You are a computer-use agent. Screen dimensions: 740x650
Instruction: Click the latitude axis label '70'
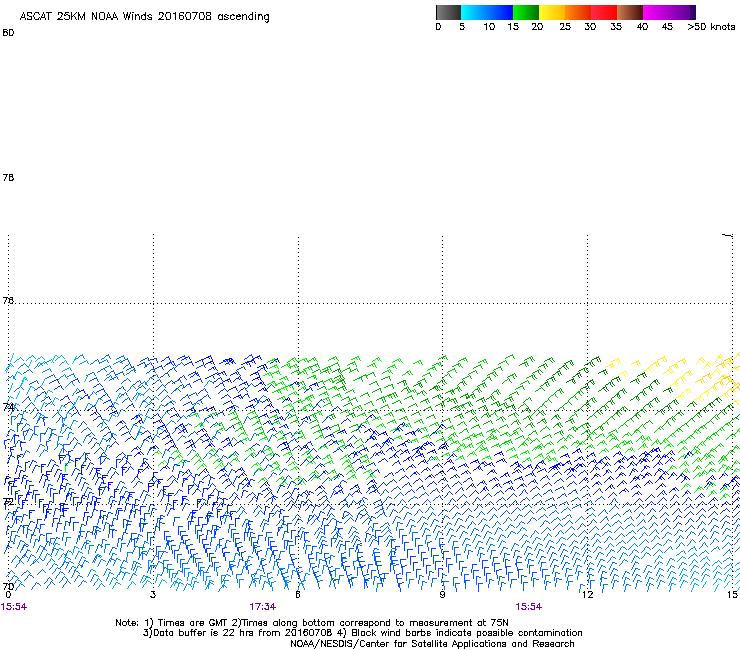point(8,586)
